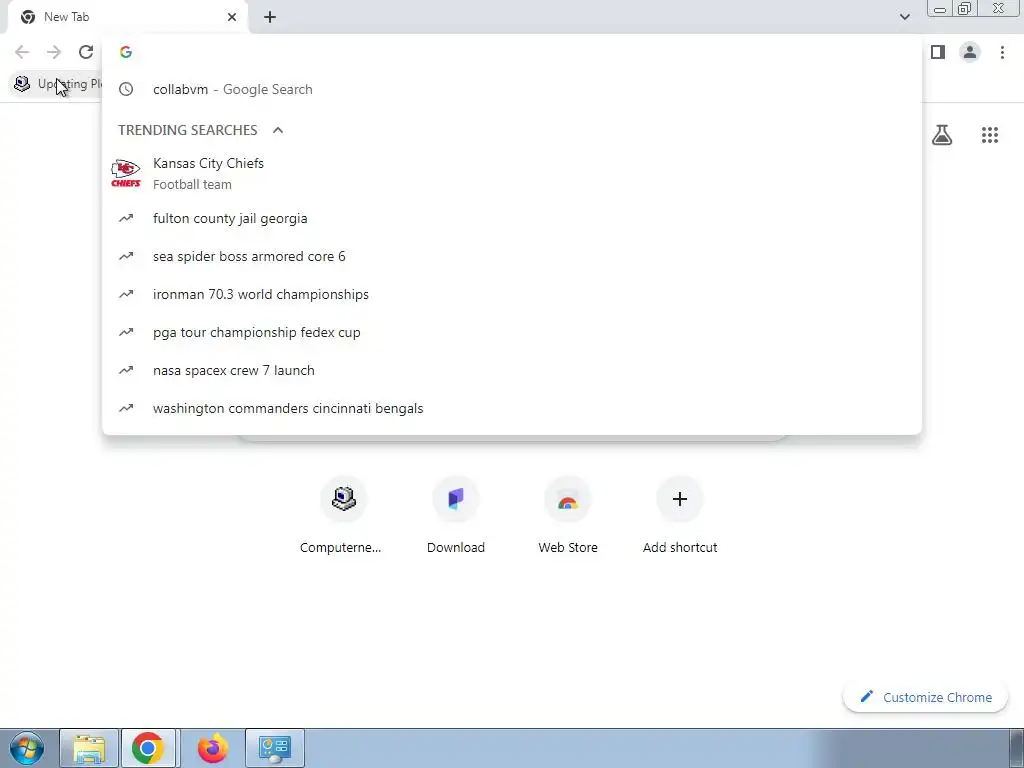Select the collabvm Google Search suggestion

(x=512, y=89)
